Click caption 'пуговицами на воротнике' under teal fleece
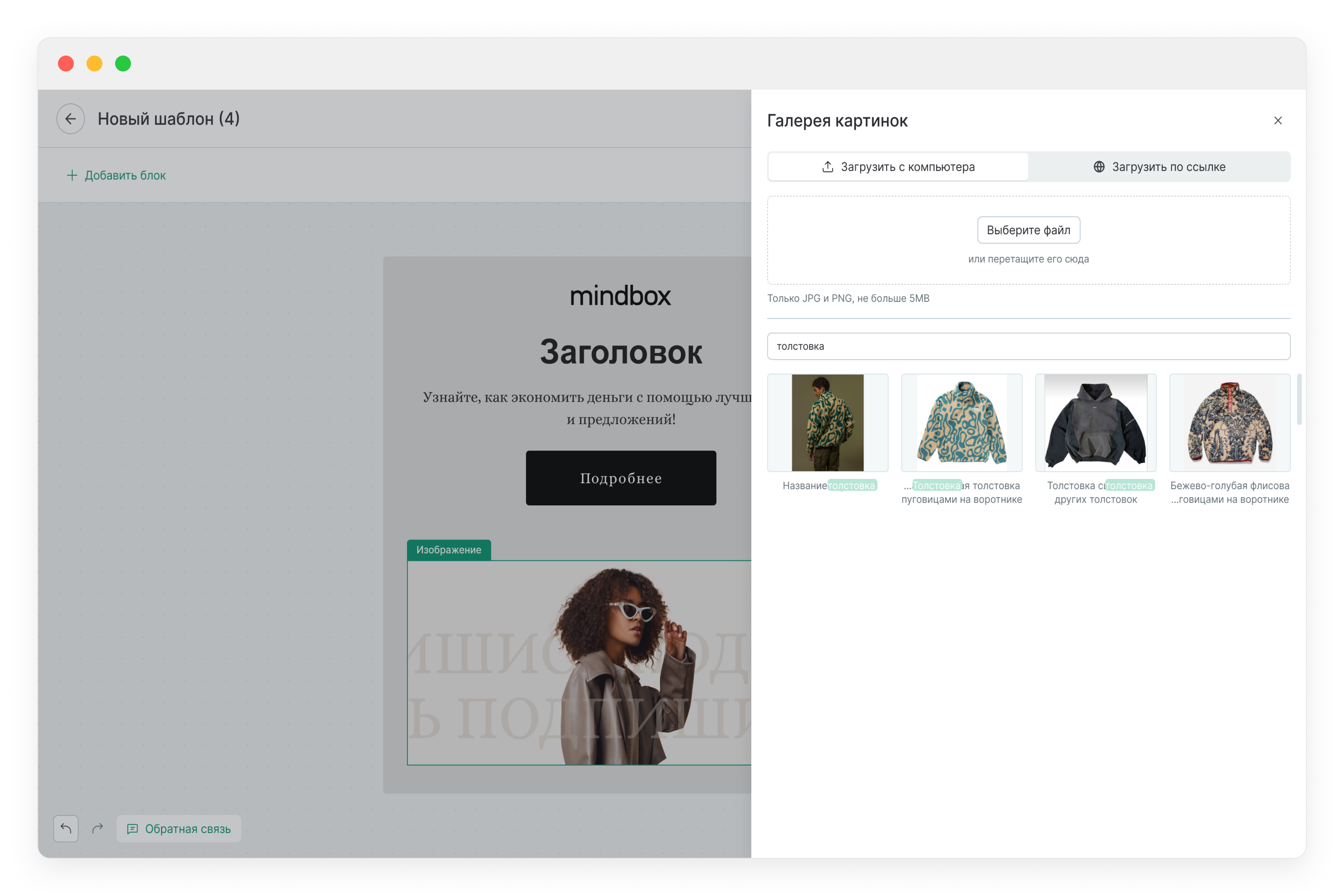The width and height of the screenshot is (1344, 896). 962,499
